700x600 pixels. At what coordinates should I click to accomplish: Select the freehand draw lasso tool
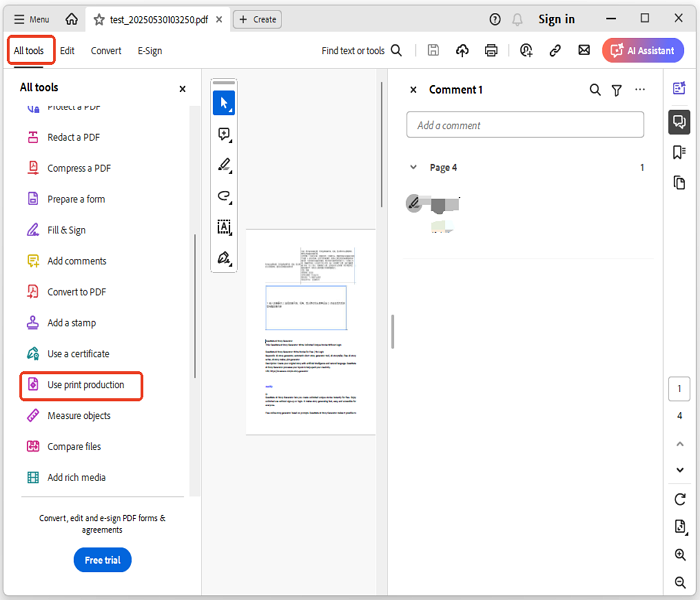click(x=224, y=196)
